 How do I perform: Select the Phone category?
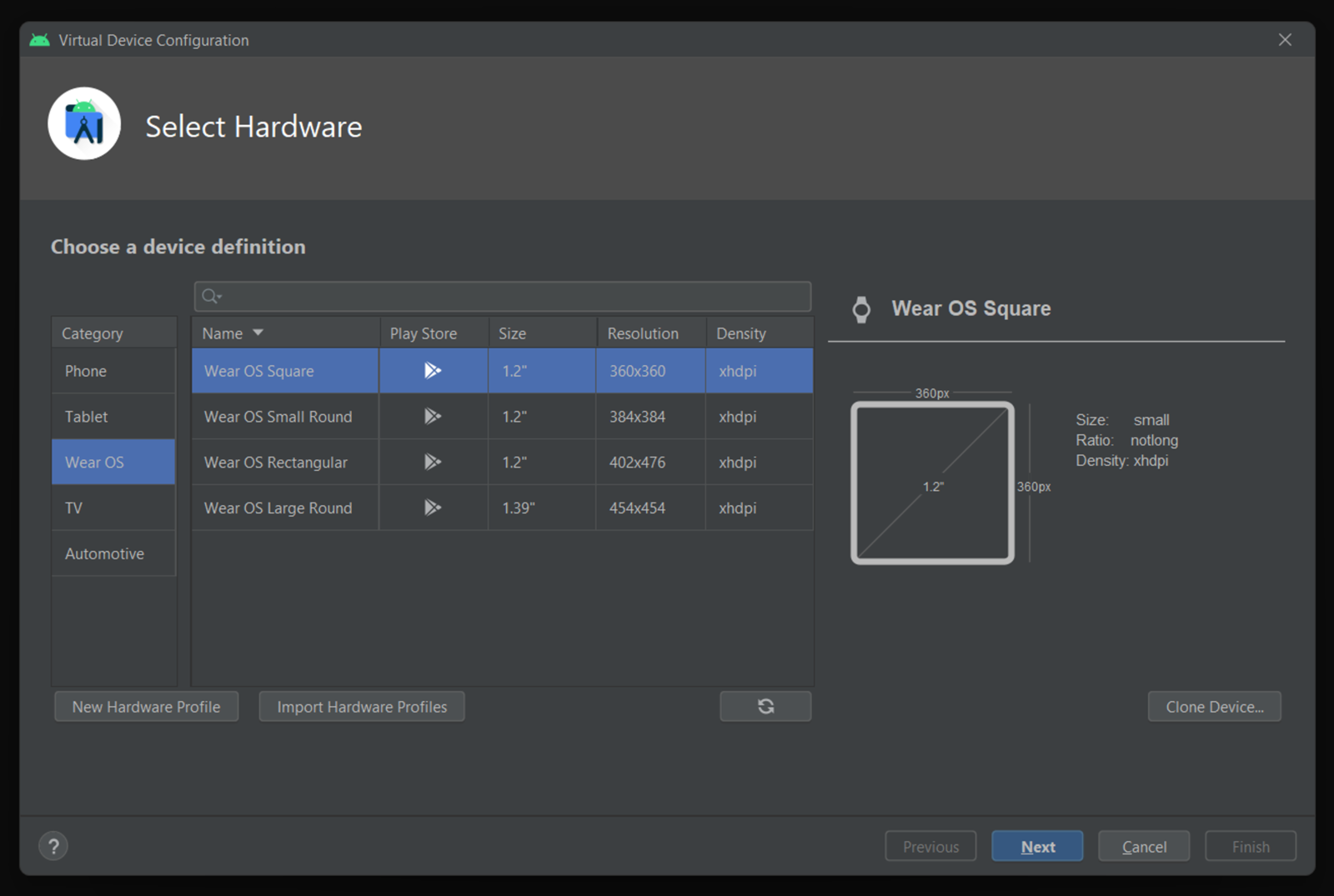(x=113, y=371)
